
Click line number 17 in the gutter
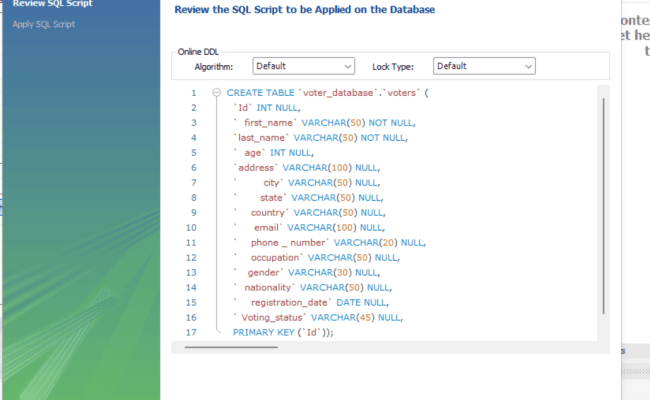point(191,332)
